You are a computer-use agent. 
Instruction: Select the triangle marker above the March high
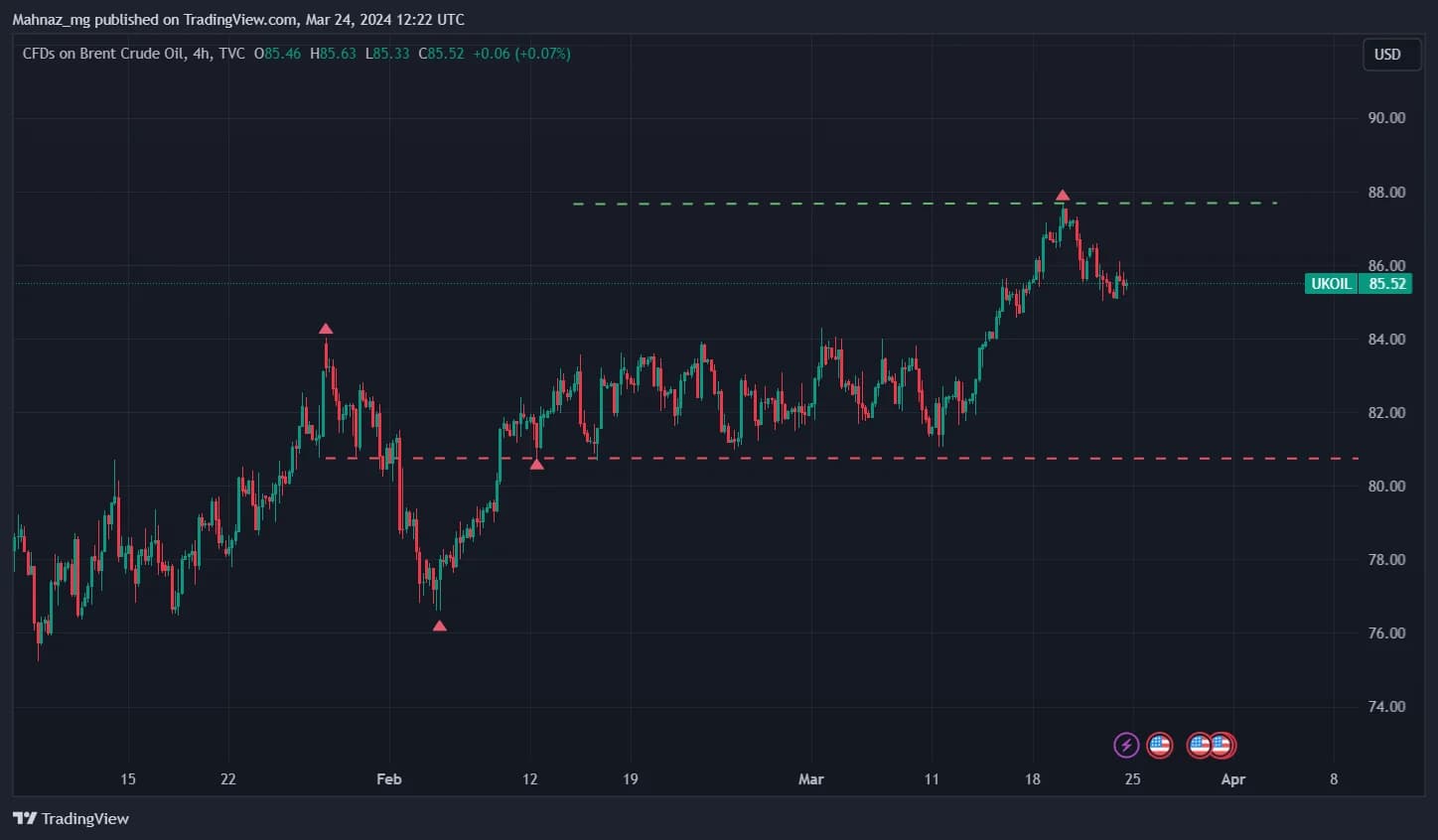tap(1063, 196)
